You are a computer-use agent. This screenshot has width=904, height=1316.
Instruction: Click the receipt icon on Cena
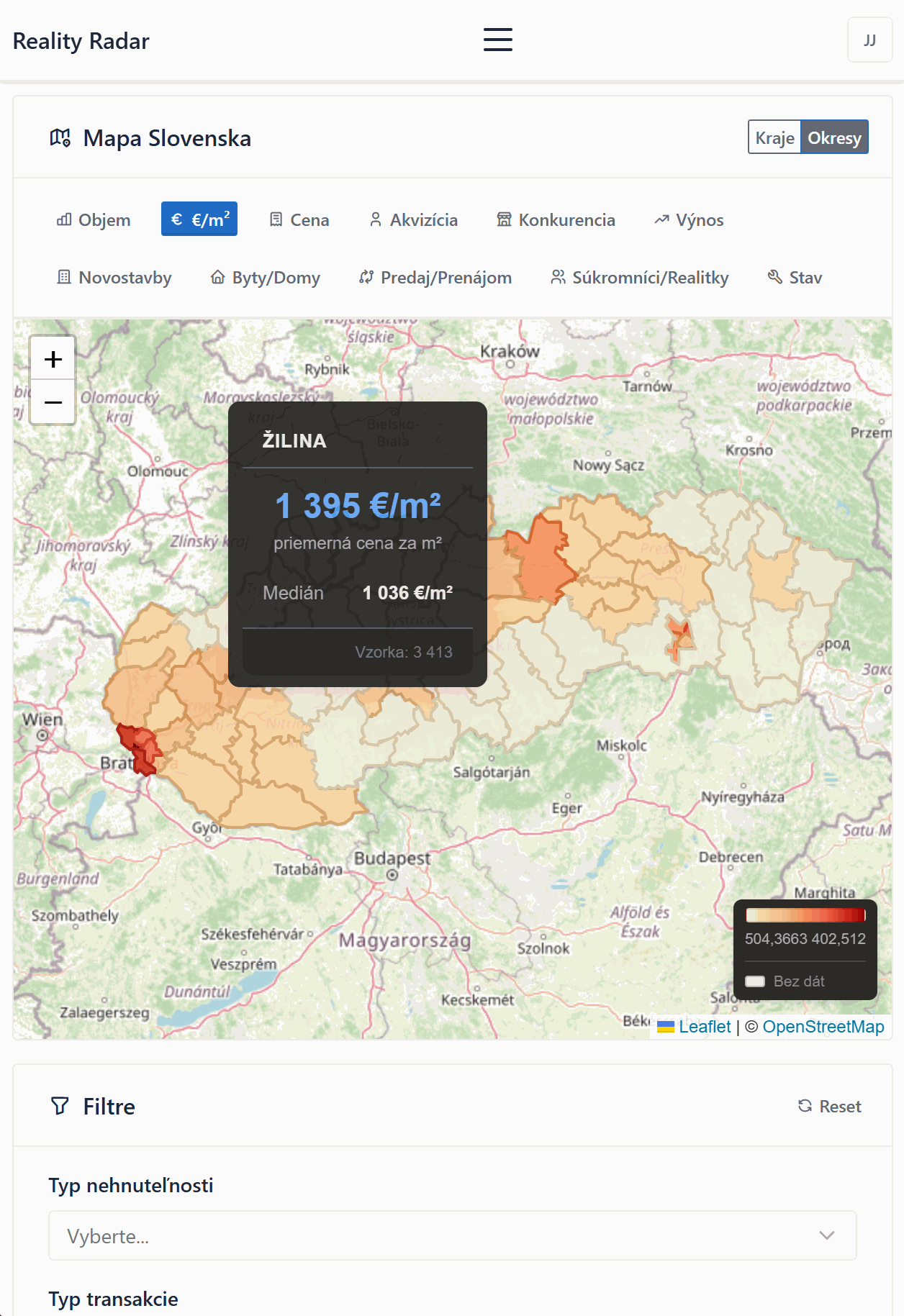276,219
